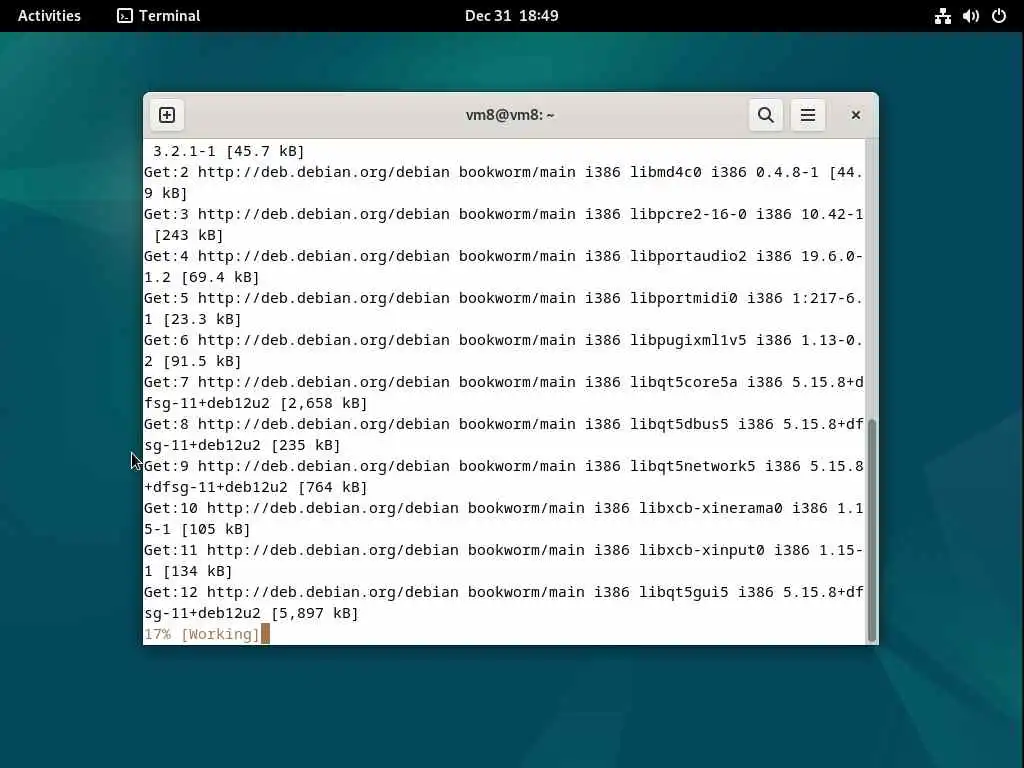Click the text 3.2.1-1 [45.7 kB]
This screenshot has height=768, width=1024.
tap(229, 152)
